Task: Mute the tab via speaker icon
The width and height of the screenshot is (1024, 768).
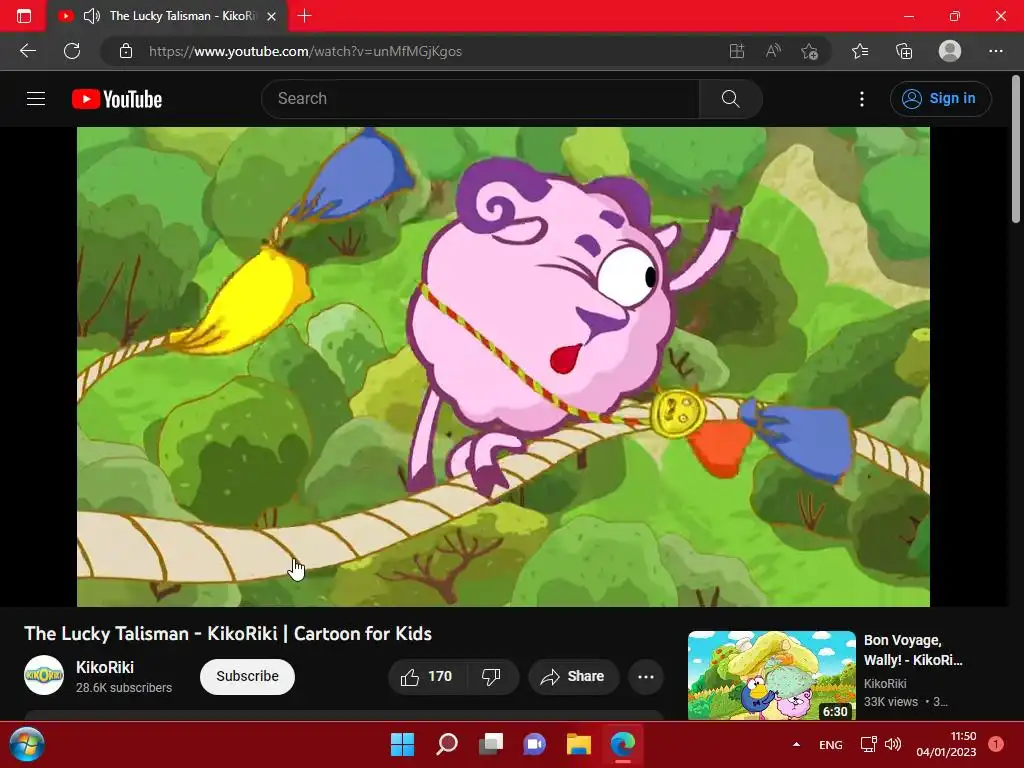Action: [x=91, y=16]
